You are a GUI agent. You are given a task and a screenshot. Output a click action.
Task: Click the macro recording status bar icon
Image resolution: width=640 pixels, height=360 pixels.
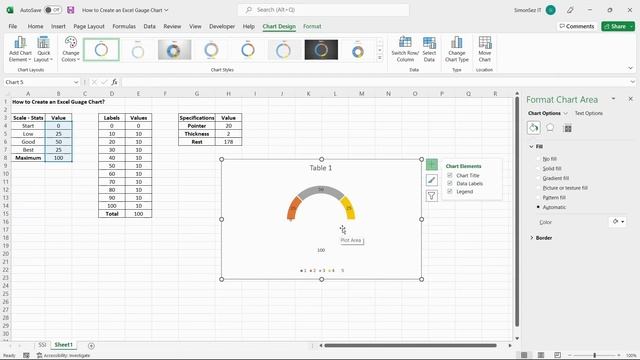pyautogui.click(x=26, y=356)
